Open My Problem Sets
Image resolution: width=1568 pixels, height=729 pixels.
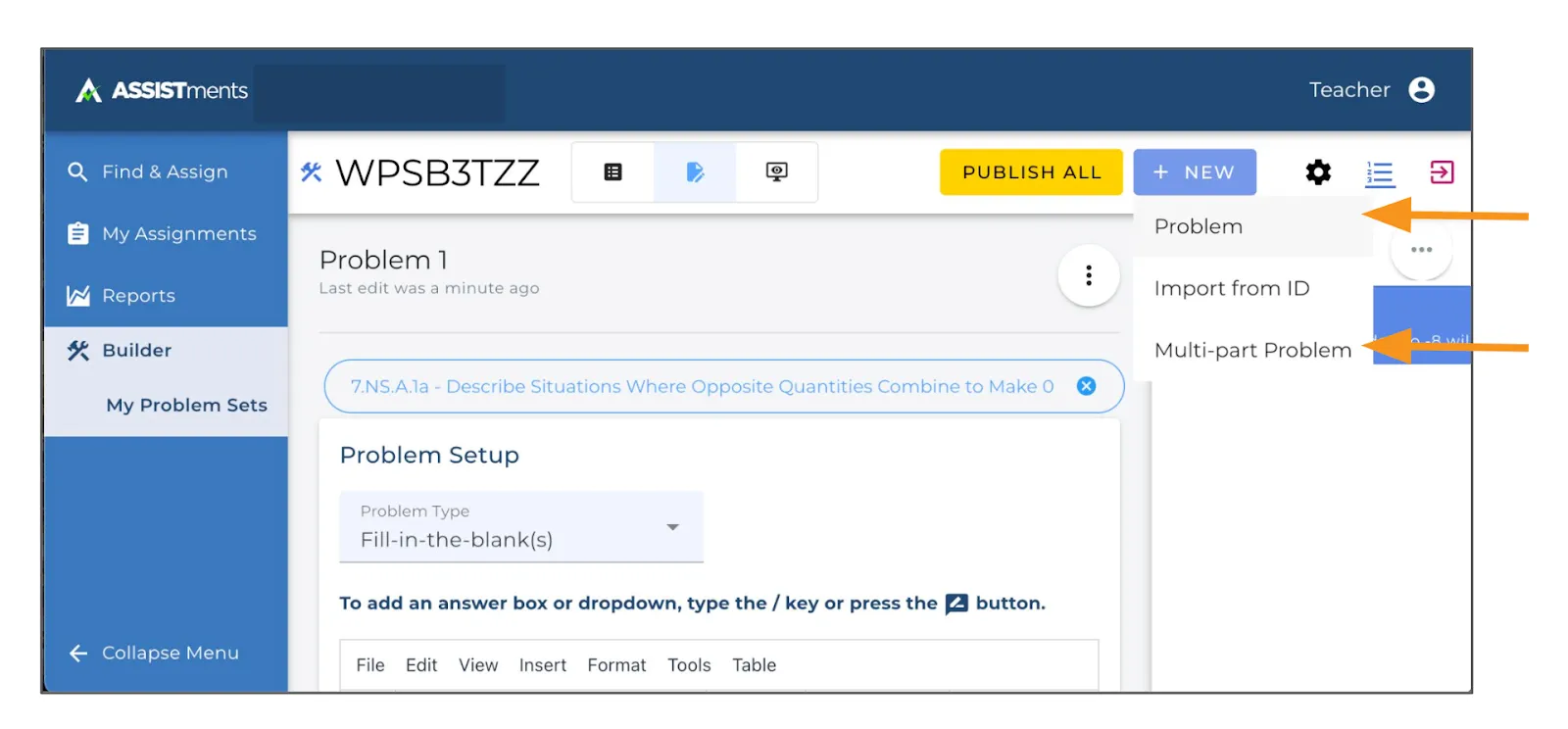186,405
